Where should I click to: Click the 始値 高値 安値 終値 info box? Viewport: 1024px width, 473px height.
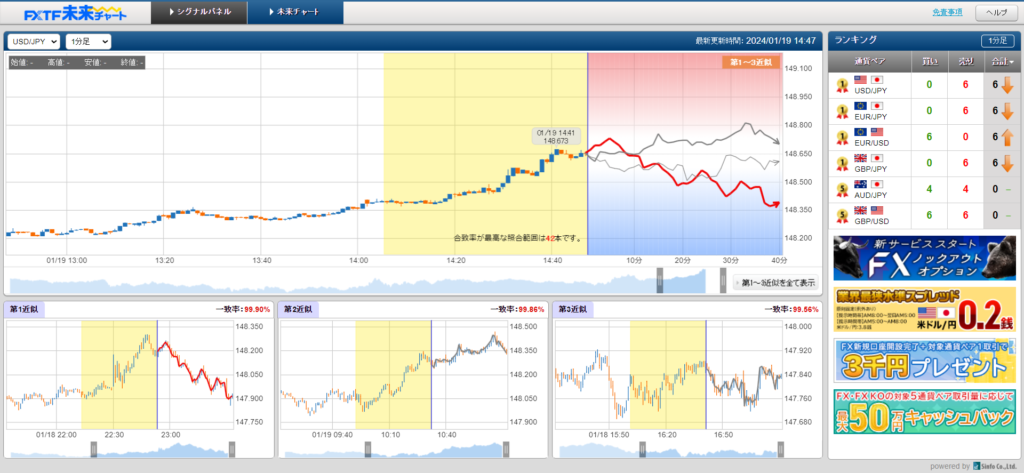point(76,62)
